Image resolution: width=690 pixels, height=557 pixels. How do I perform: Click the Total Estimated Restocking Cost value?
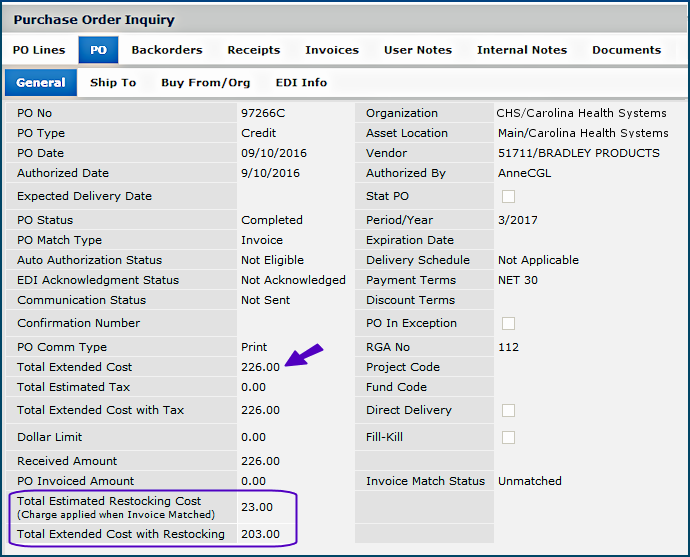257,508
